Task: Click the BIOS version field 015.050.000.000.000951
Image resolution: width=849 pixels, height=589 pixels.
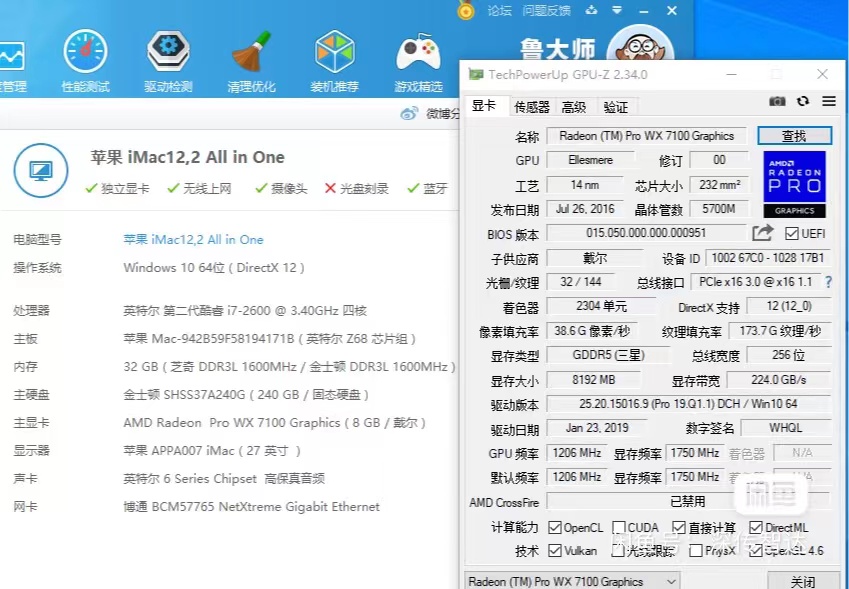Action: [x=646, y=233]
